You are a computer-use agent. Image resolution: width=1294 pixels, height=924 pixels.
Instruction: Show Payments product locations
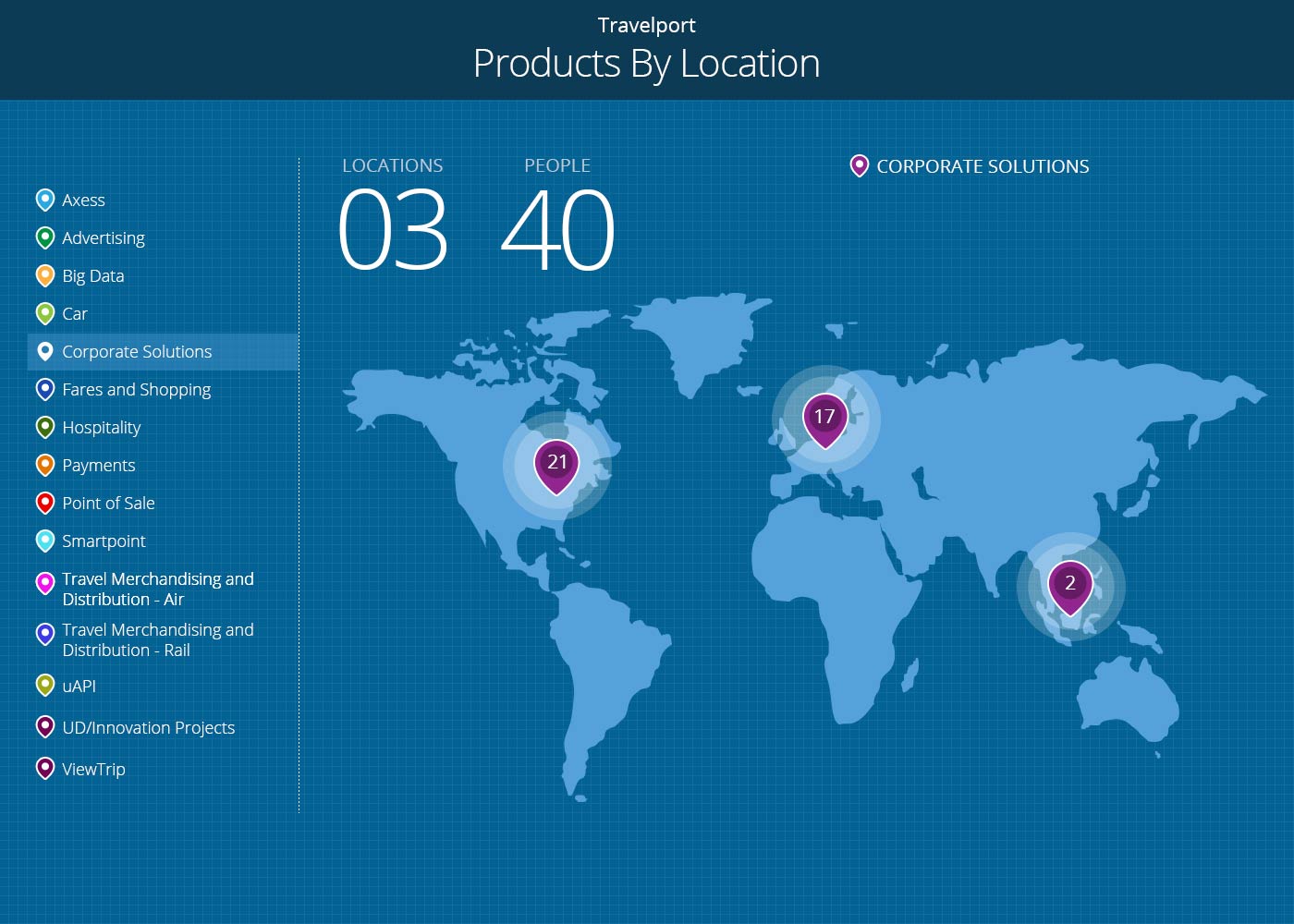(99, 465)
